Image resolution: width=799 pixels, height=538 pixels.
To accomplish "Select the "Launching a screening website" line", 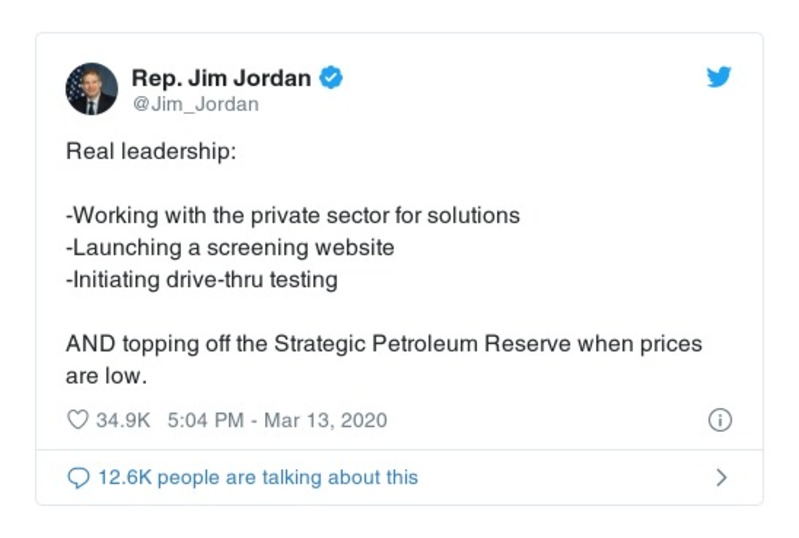I will (230, 247).
